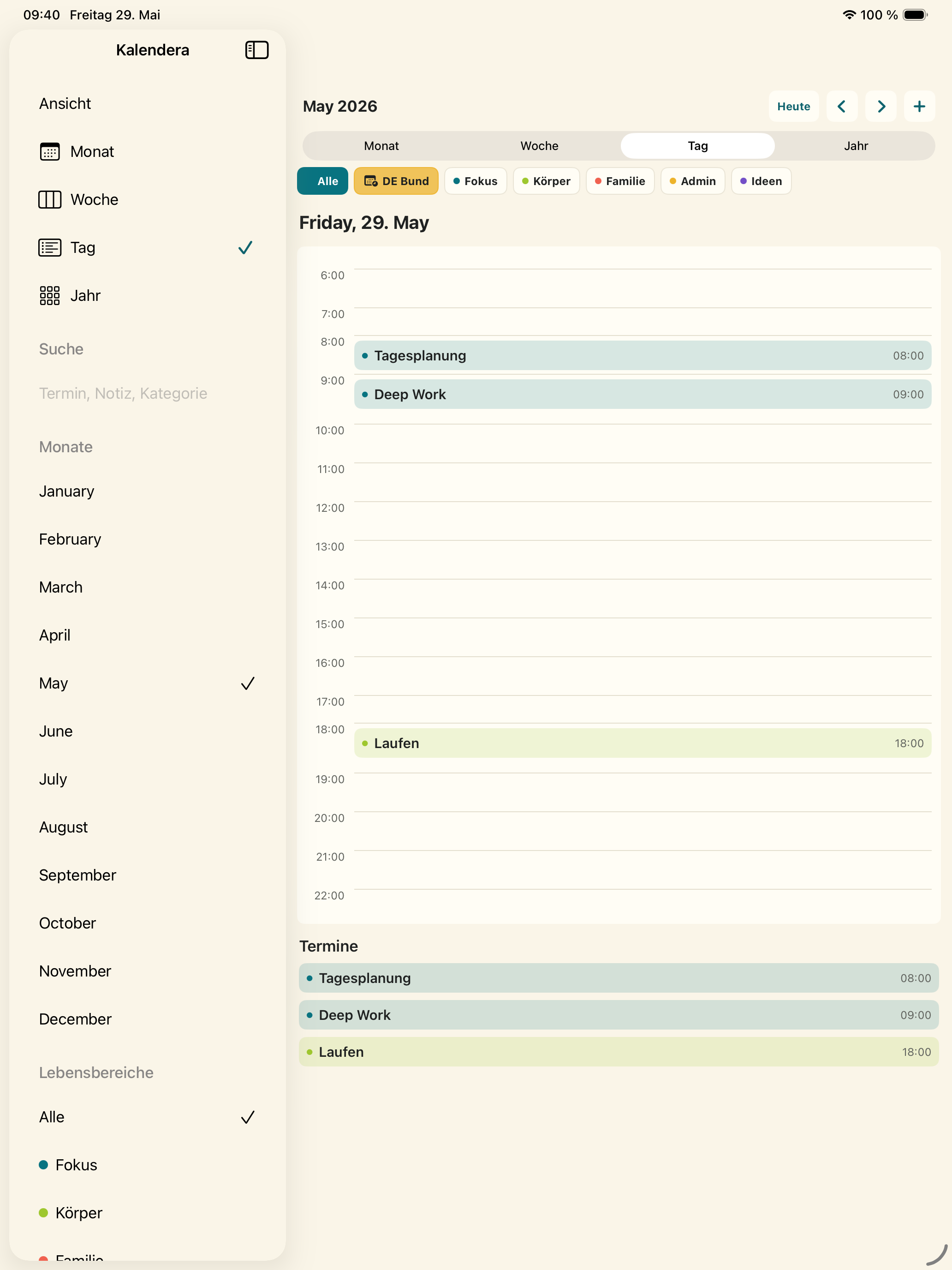Focus the Termin, Notiz, Kategorie search field

[x=148, y=393]
